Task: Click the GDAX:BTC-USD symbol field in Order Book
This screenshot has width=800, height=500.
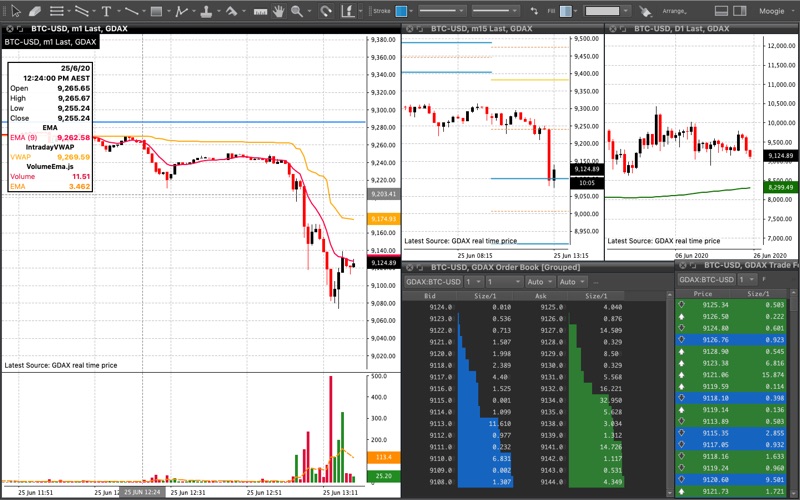Action: (x=433, y=282)
